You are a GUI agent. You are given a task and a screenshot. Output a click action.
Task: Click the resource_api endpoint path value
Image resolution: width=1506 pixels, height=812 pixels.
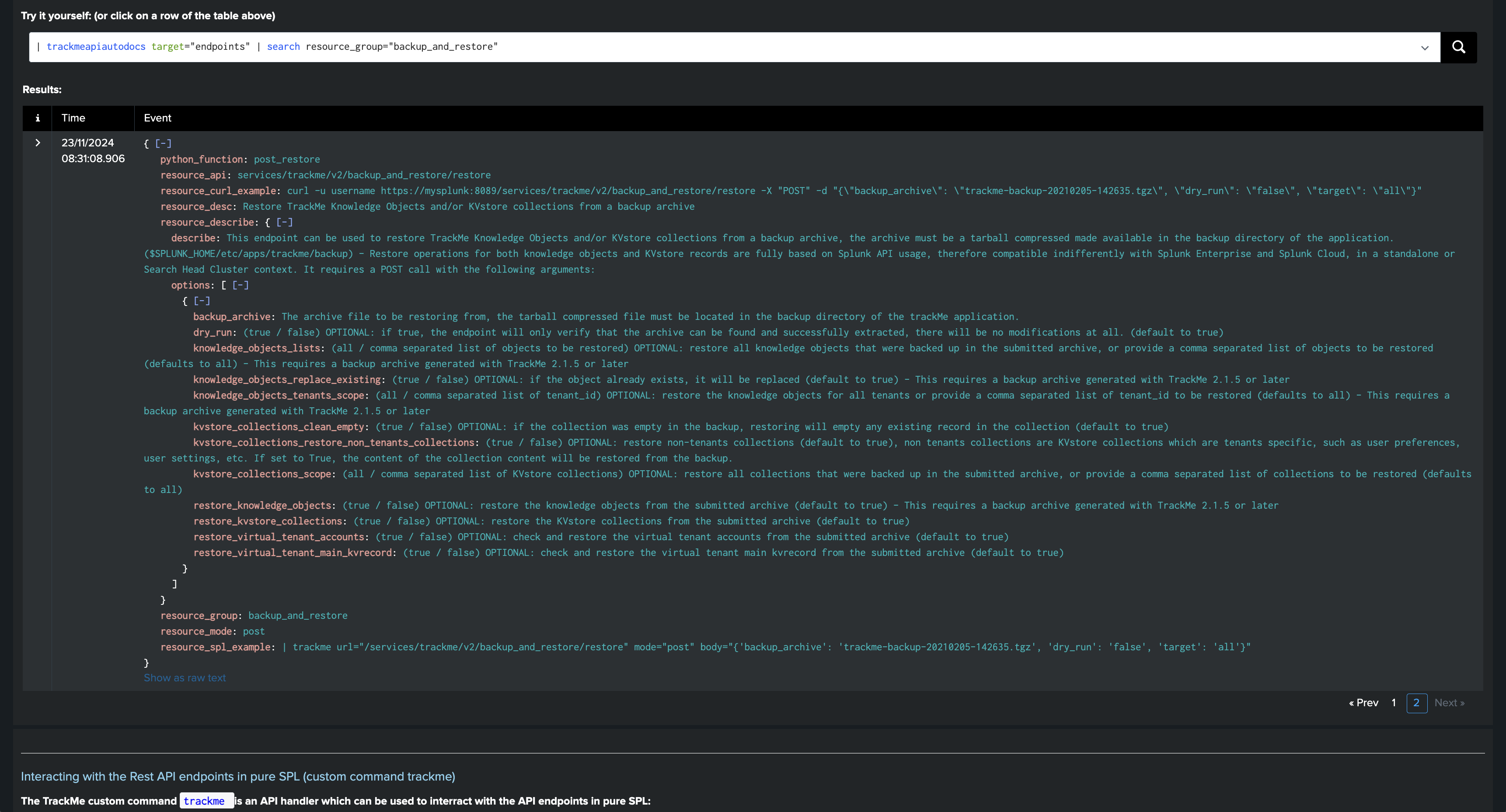(x=364, y=175)
